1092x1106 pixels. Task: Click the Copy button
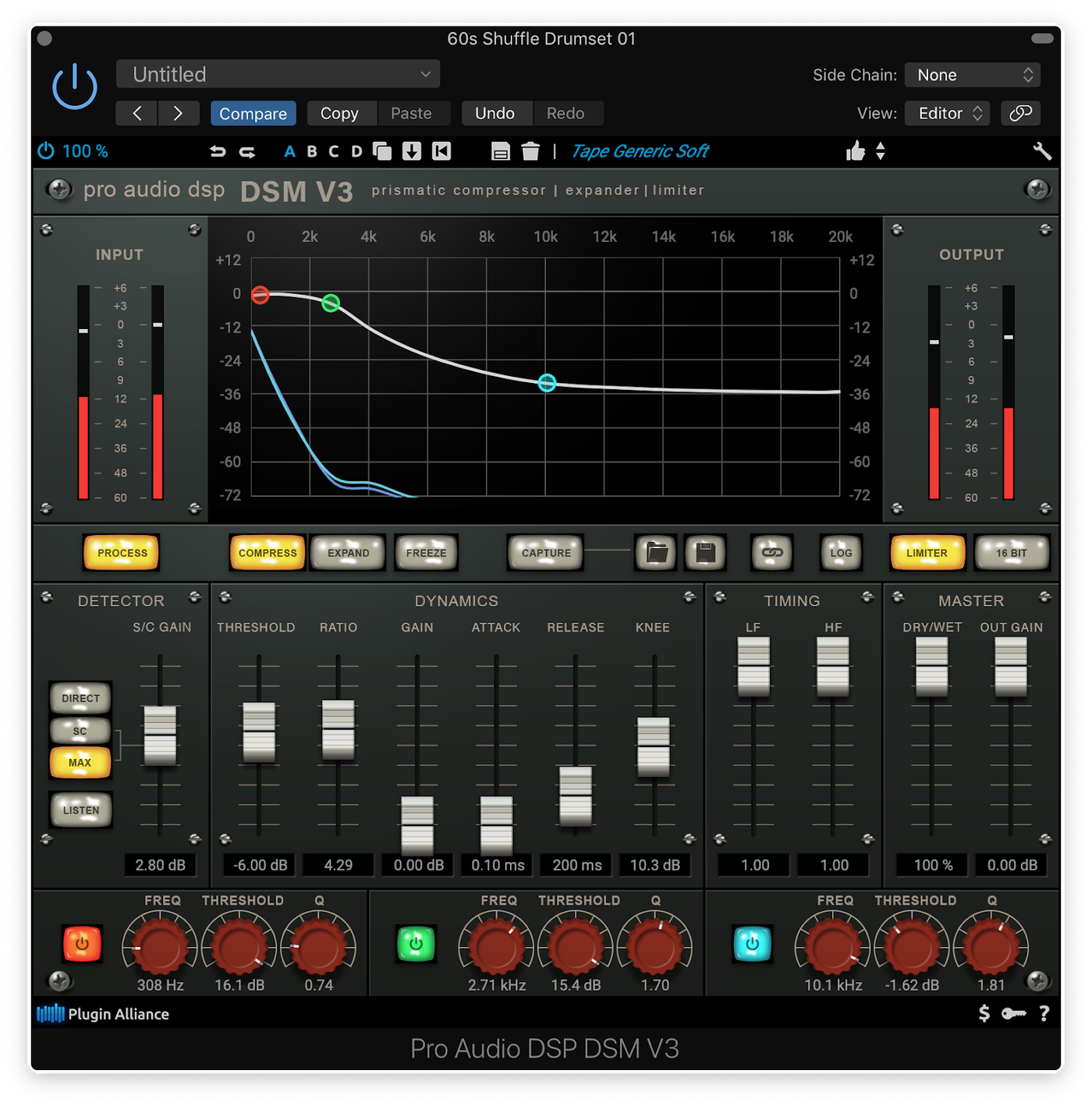click(x=339, y=113)
